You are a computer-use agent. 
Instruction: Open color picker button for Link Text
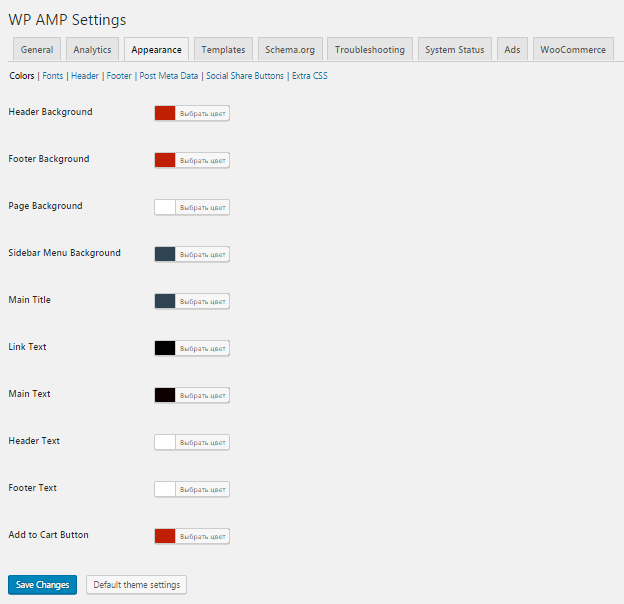coord(202,348)
